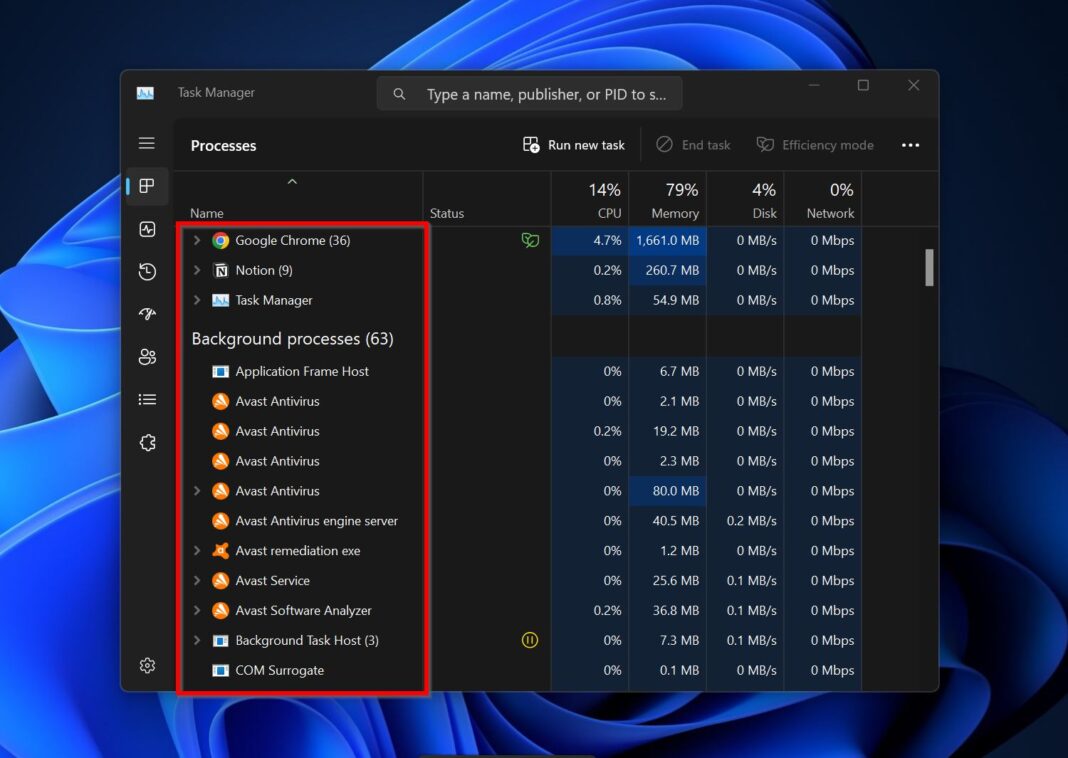Open Task Manager settings gear
Viewport: 1068px width, 758px height.
point(147,665)
